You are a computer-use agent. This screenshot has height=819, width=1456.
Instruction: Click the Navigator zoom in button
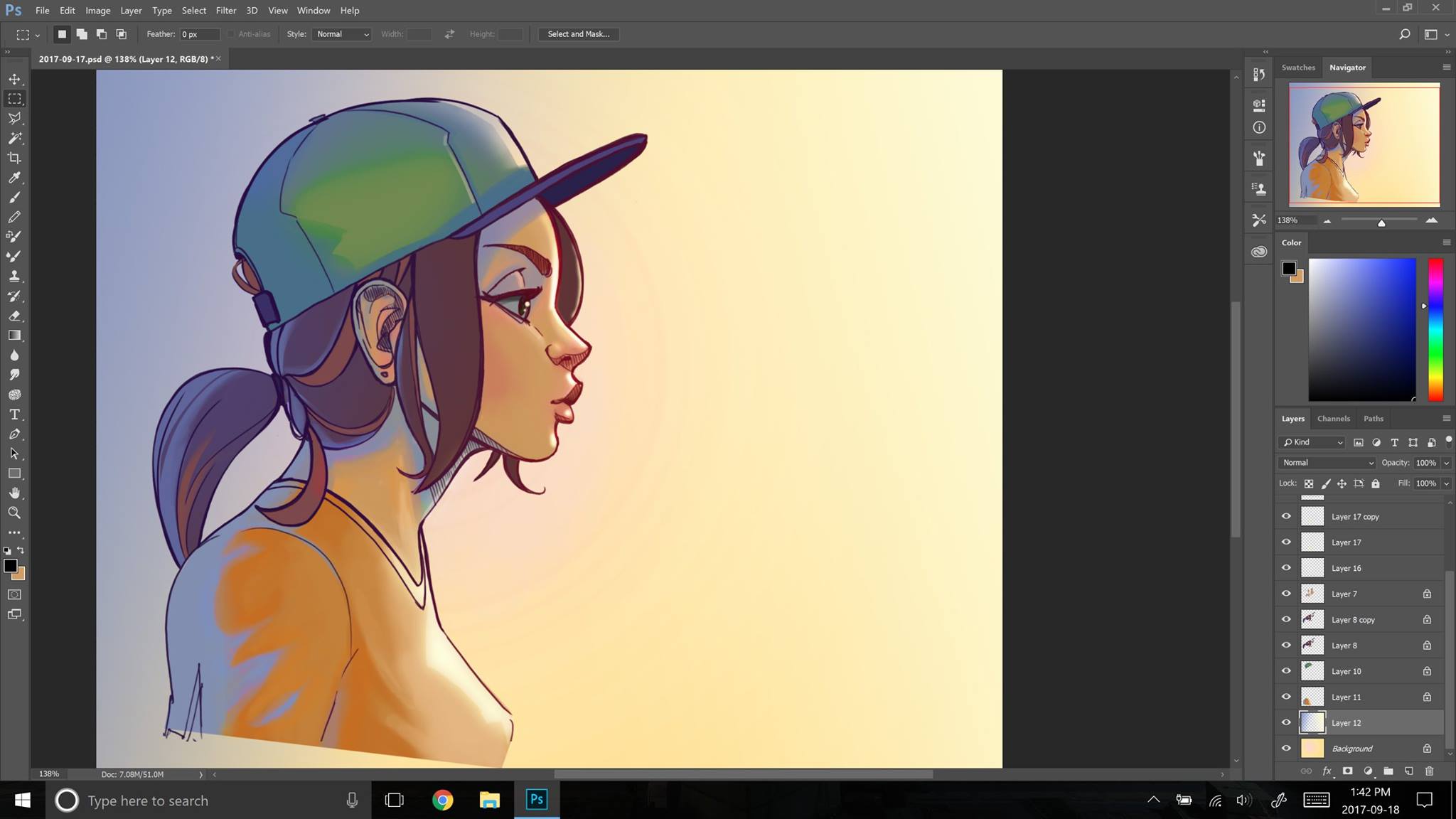1431,220
